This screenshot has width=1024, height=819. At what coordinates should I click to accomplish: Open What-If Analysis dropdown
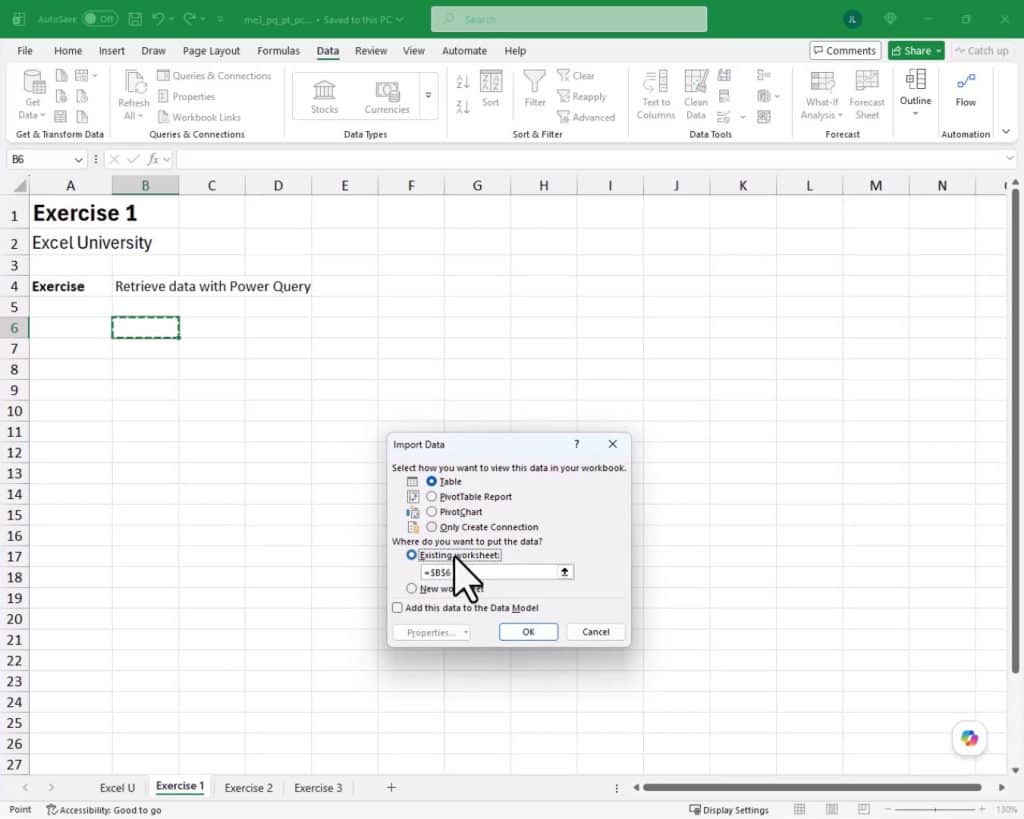click(x=822, y=95)
